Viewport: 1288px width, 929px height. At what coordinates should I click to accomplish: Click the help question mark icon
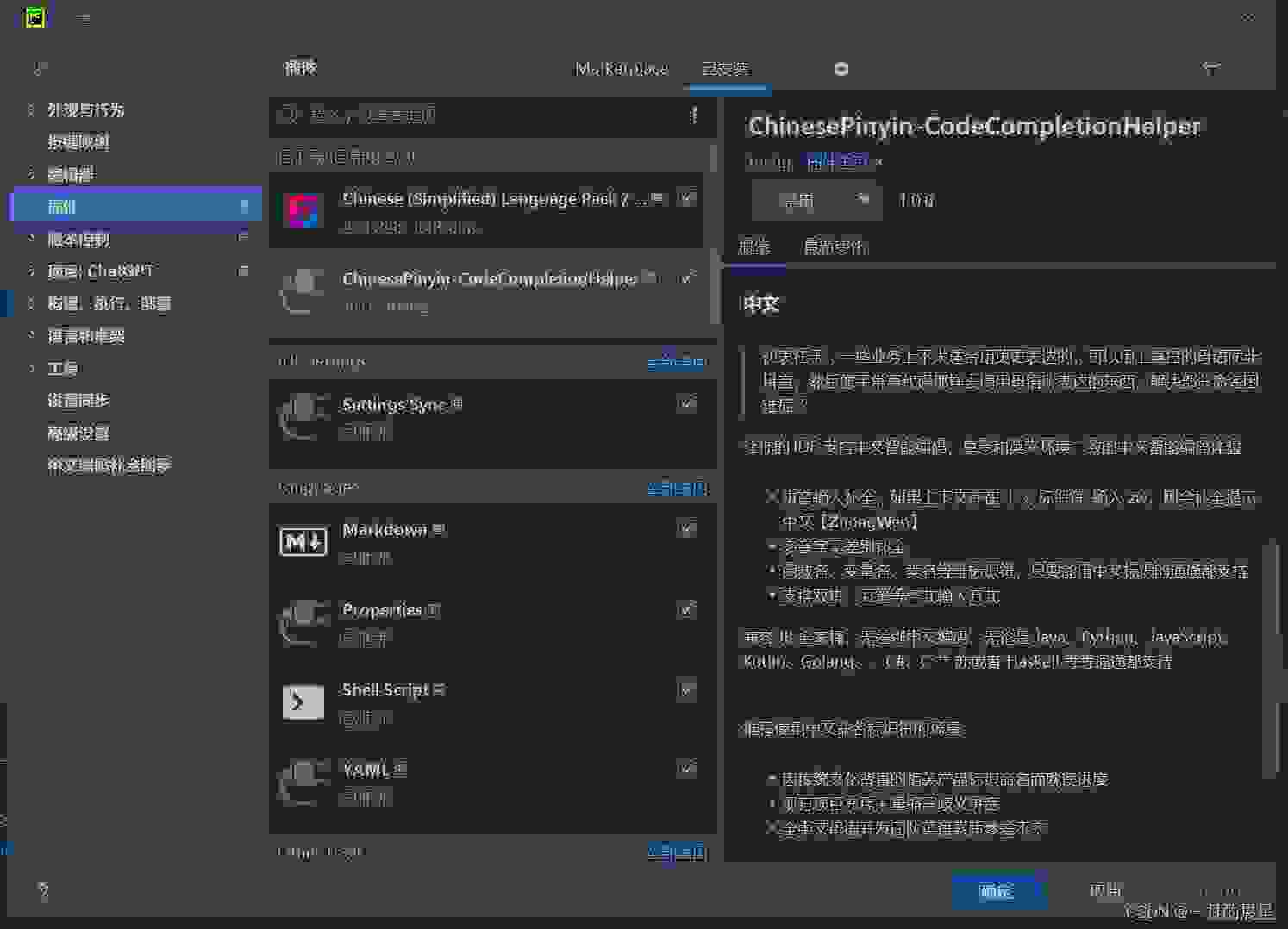point(43,892)
